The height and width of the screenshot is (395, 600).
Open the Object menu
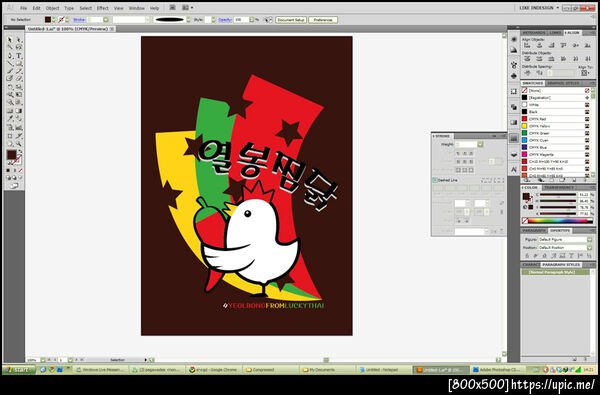click(x=52, y=8)
